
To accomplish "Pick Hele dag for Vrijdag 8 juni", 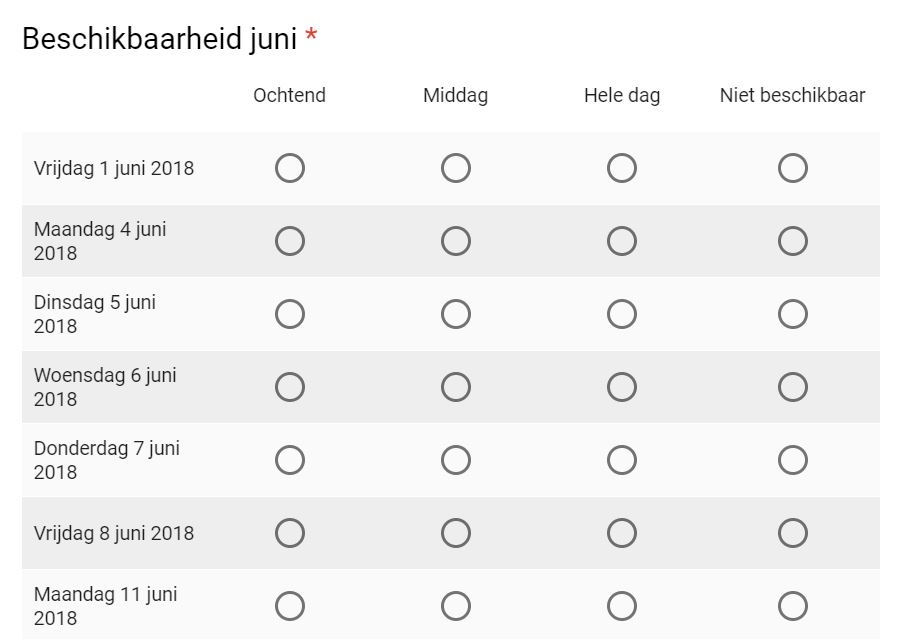I will [x=622, y=533].
